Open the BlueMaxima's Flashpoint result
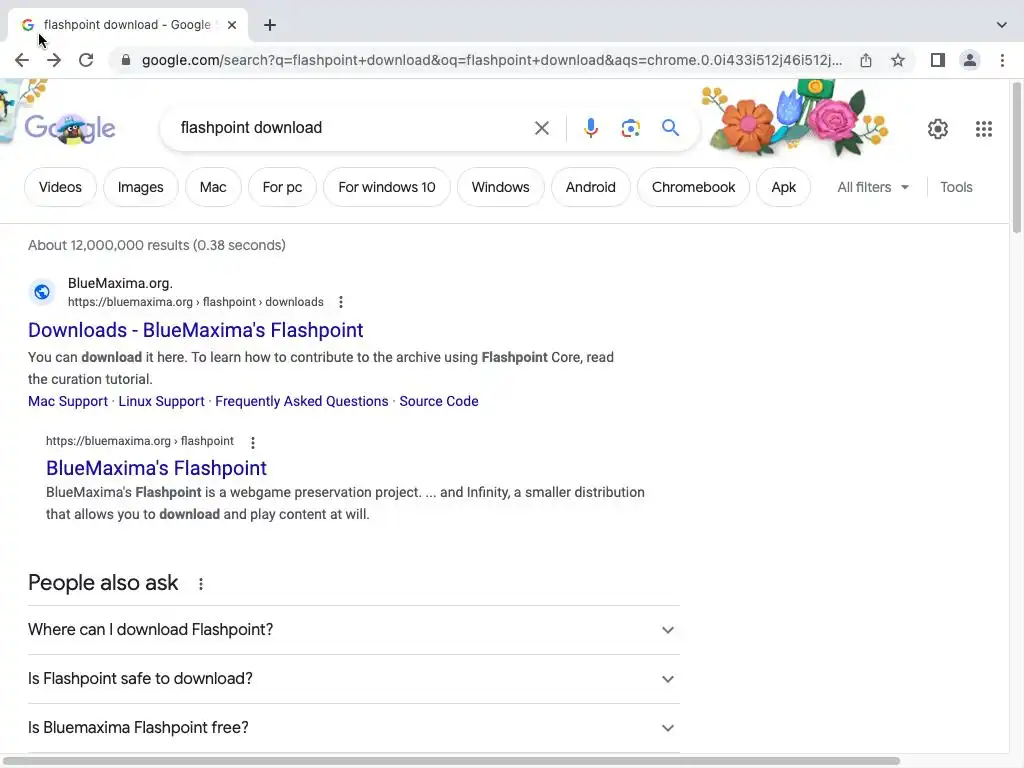1024x768 pixels. coord(156,468)
